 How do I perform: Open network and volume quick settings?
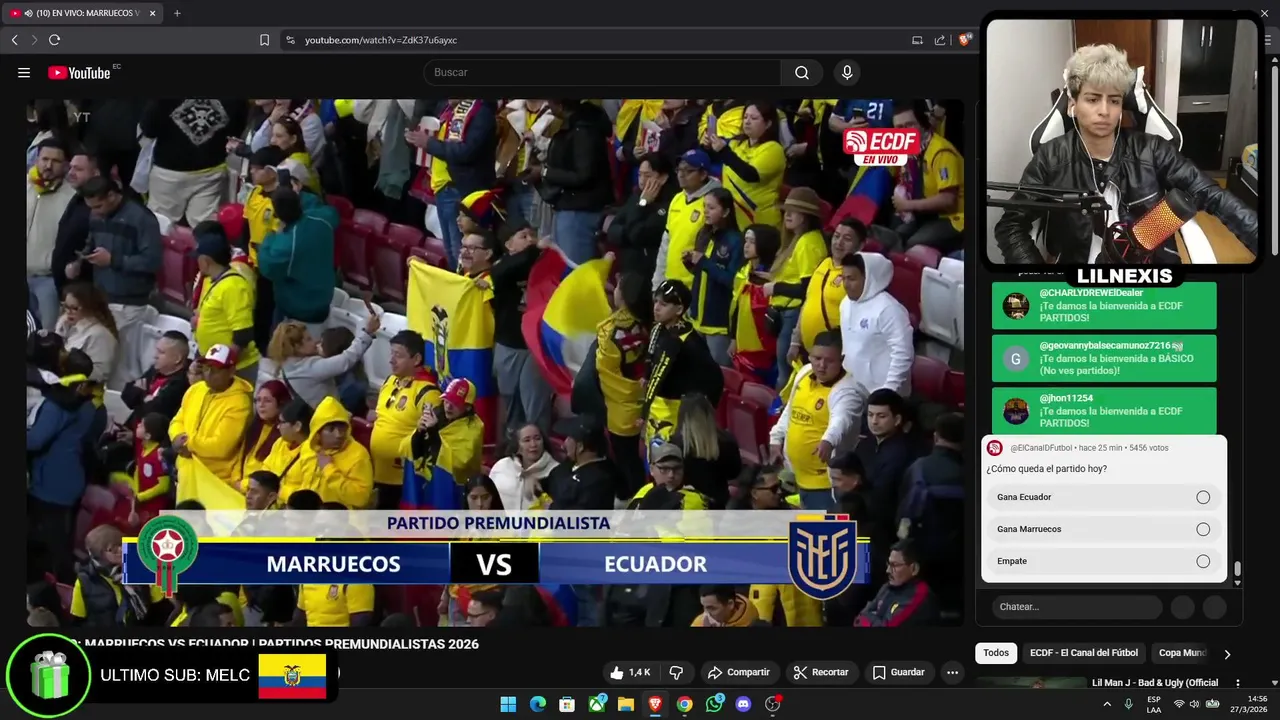pos(1195,704)
